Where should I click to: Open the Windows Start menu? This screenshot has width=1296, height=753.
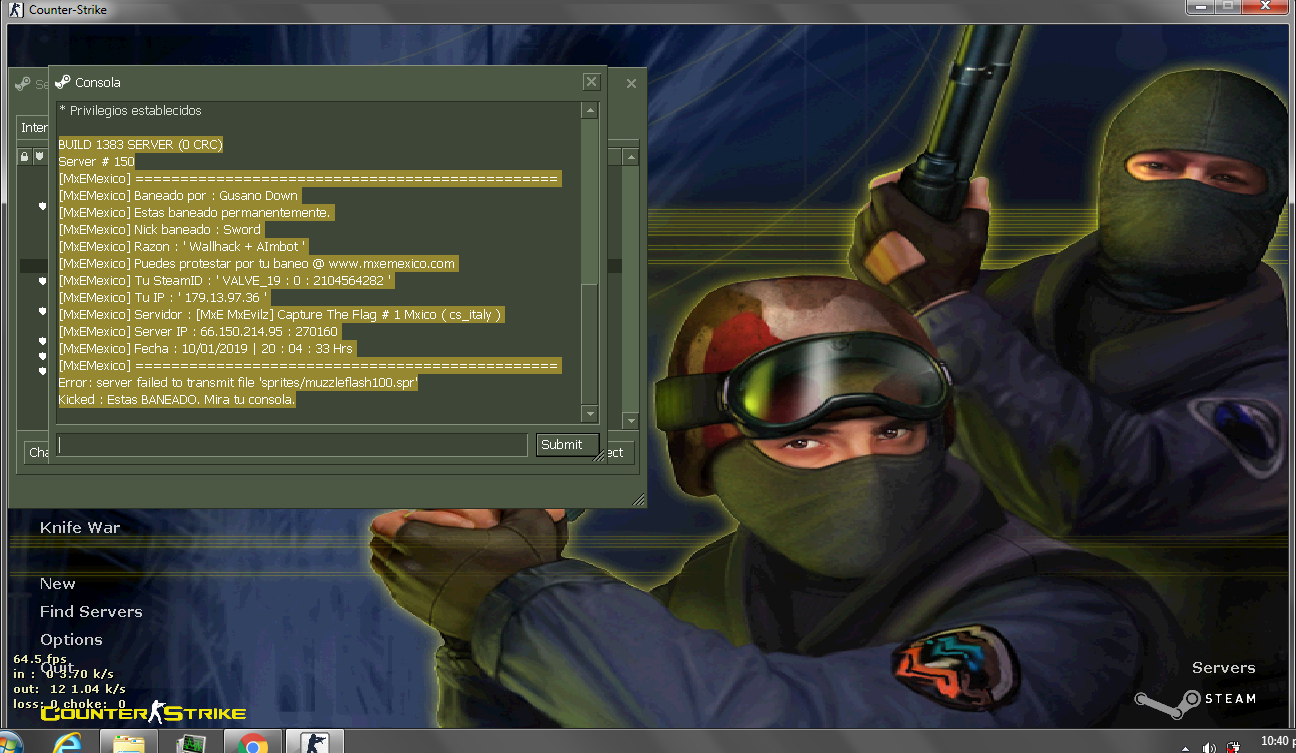pyautogui.click(x=8, y=744)
